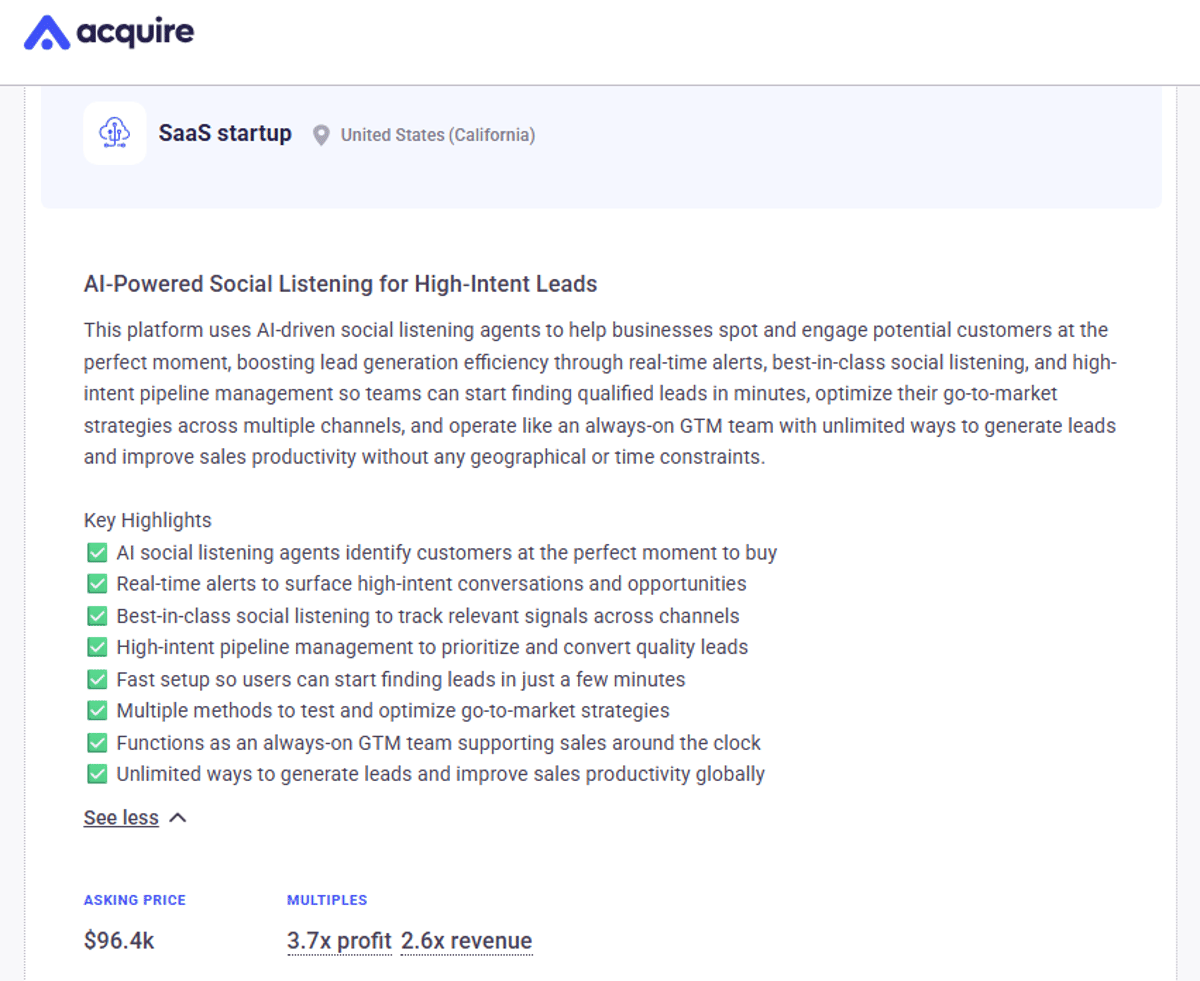This screenshot has width=1200, height=981.
Task: Click the 'United States (California)' location label
Action: click(438, 134)
